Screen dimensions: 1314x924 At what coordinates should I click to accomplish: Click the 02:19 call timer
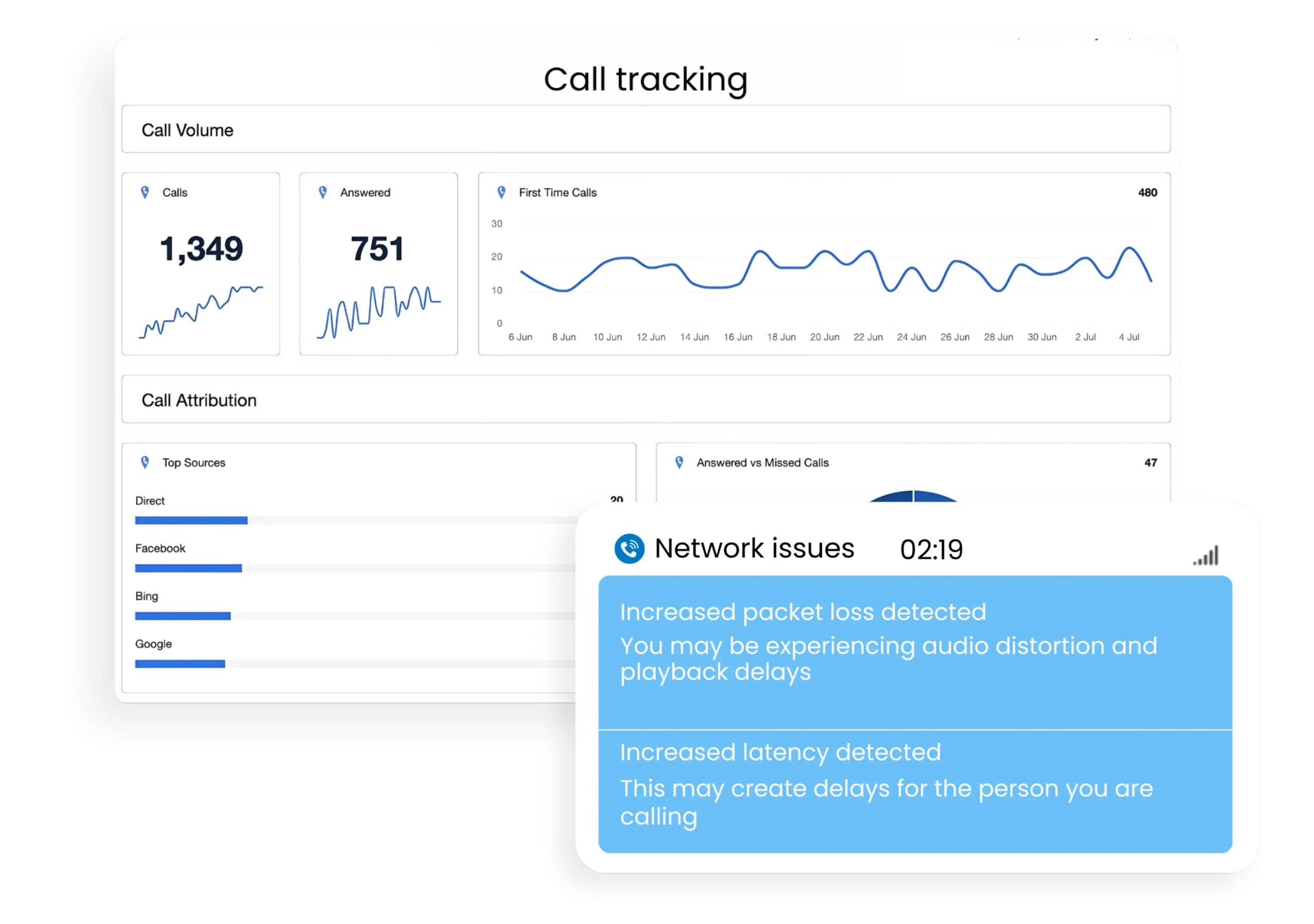point(931,550)
